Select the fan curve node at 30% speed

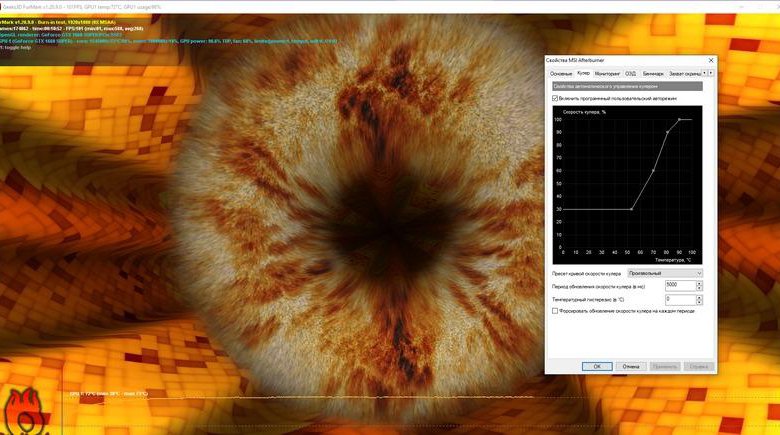(x=631, y=209)
